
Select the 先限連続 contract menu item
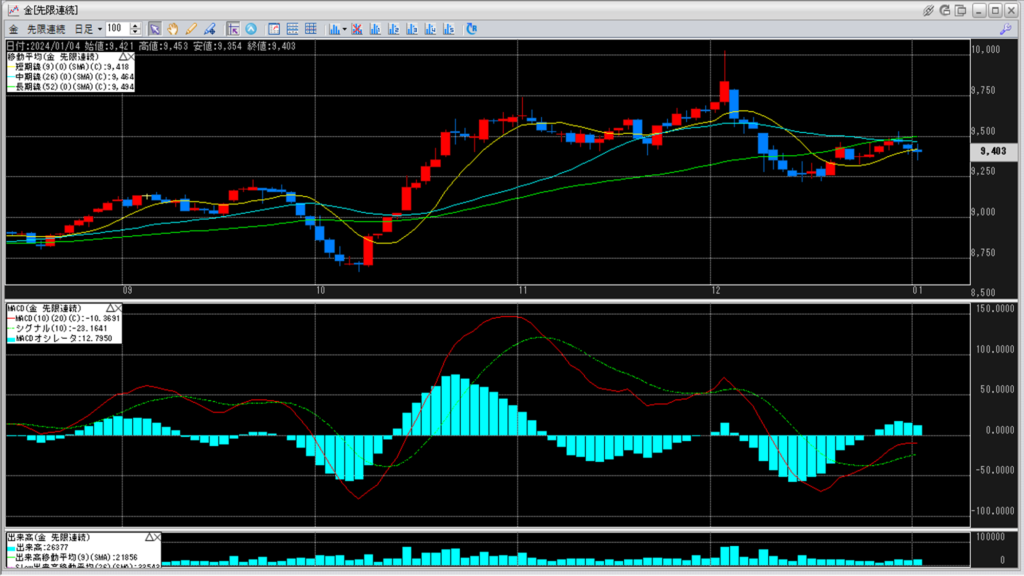[x=45, y=29]
